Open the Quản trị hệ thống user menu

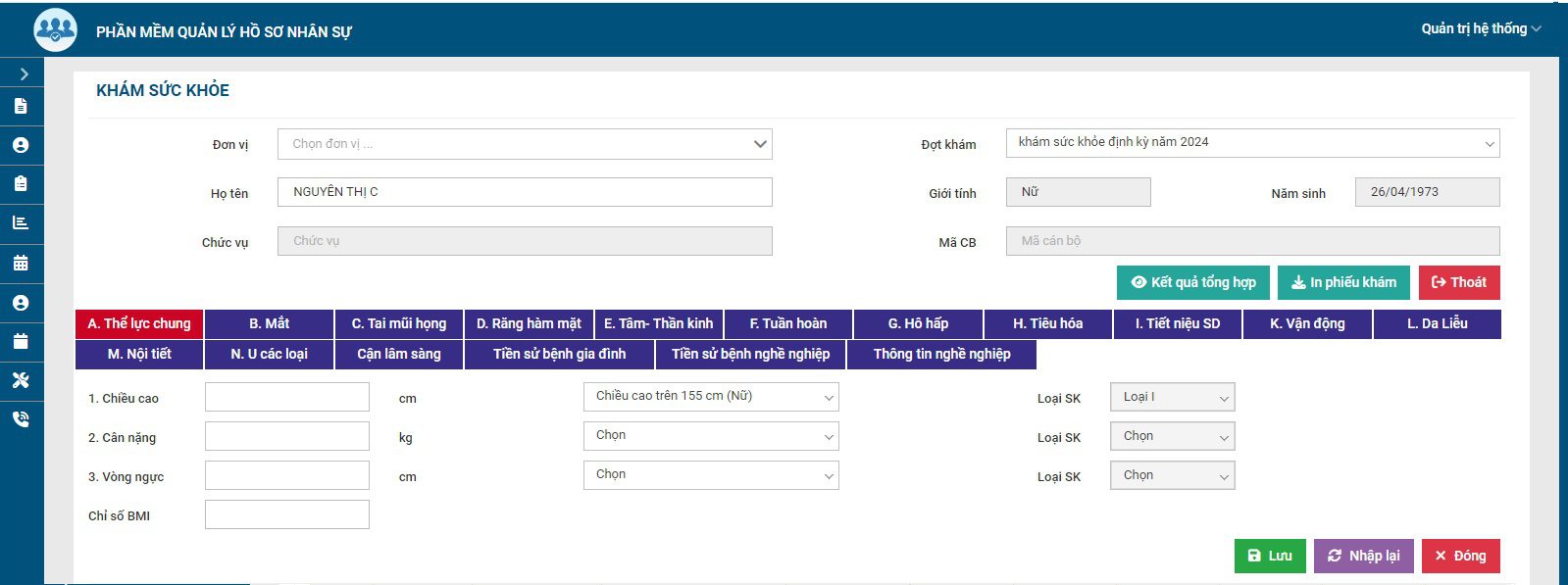coord(1481,29)
